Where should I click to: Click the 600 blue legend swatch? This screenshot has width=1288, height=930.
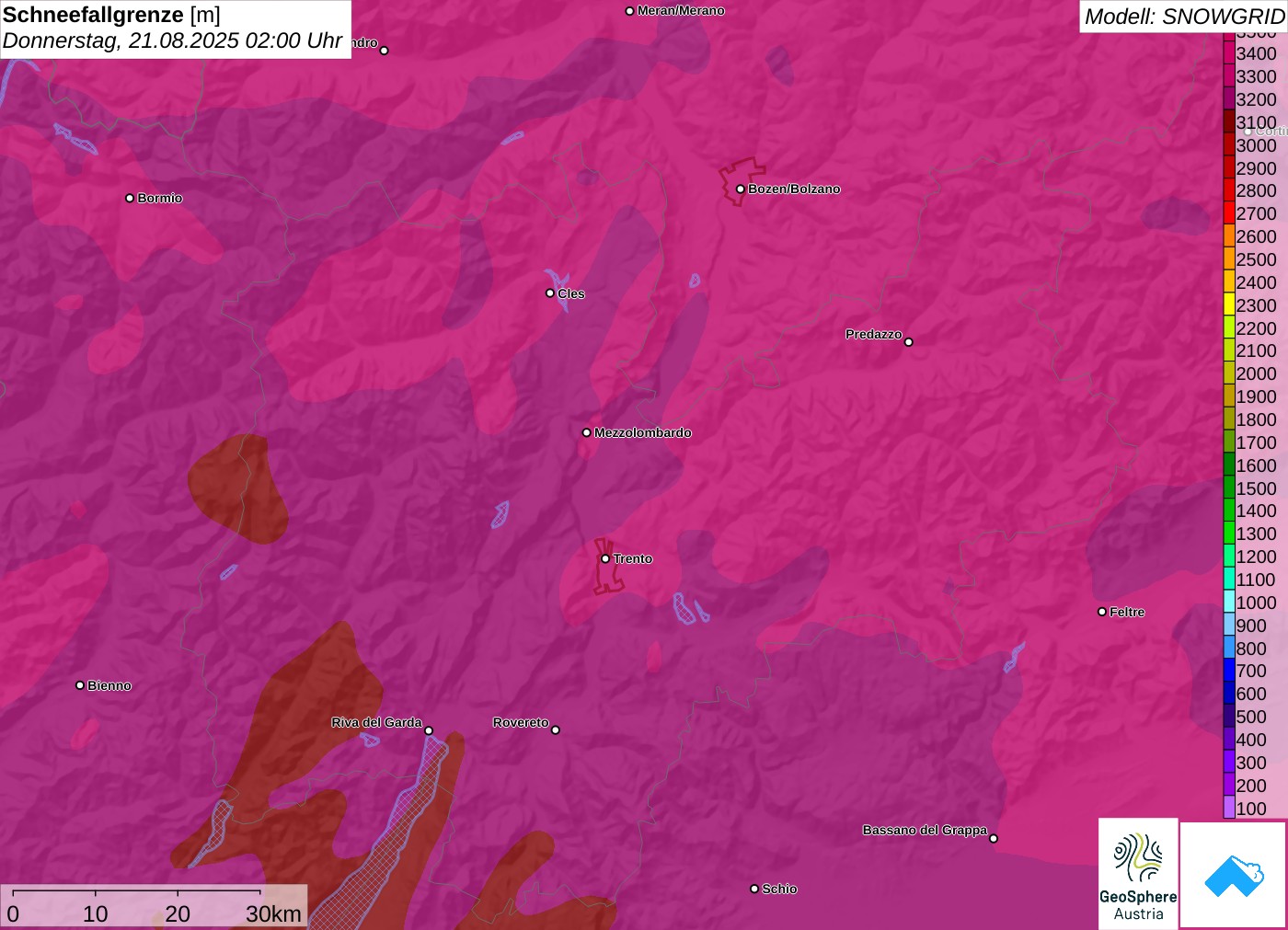pyautogui.click(x=1229, y=693)
